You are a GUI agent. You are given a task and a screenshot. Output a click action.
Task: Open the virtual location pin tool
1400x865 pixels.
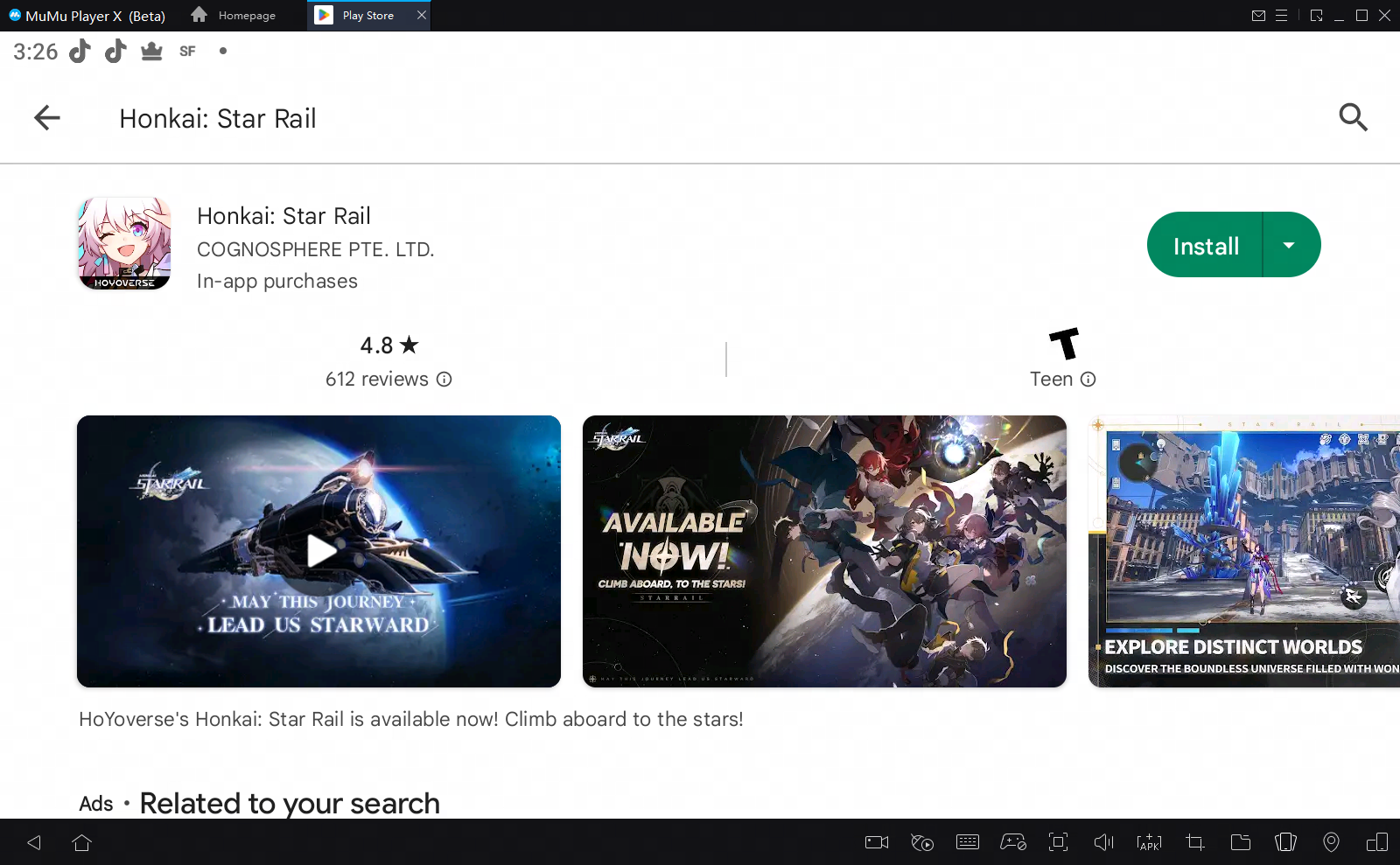click(1331, 842)
